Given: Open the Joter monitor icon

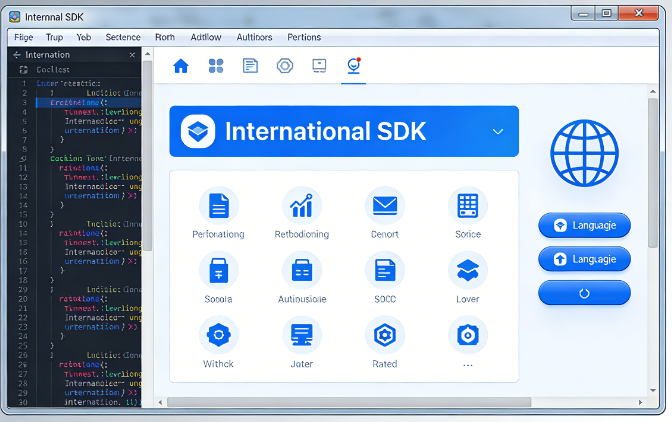Looking at the screenshot, I should click(301, 335).
